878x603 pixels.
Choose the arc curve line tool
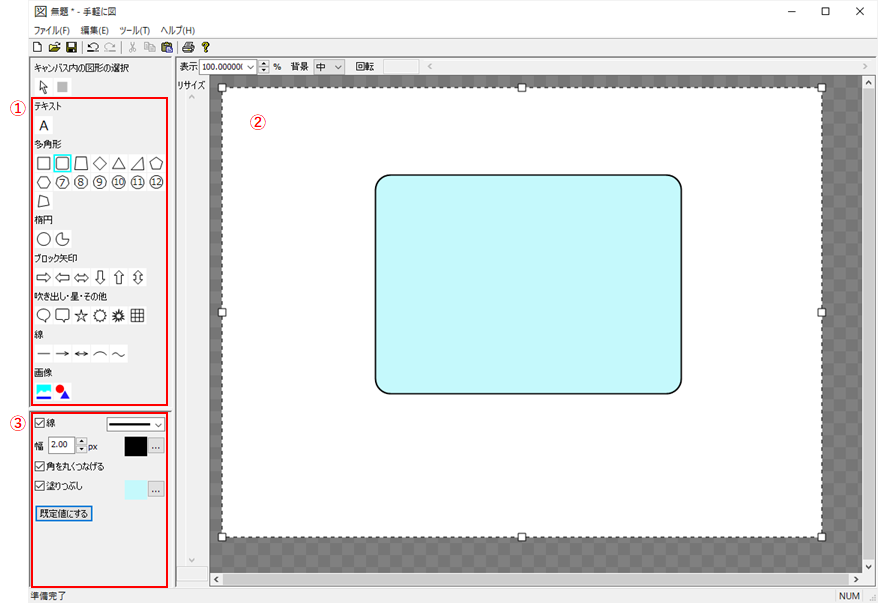pos(100,353)
